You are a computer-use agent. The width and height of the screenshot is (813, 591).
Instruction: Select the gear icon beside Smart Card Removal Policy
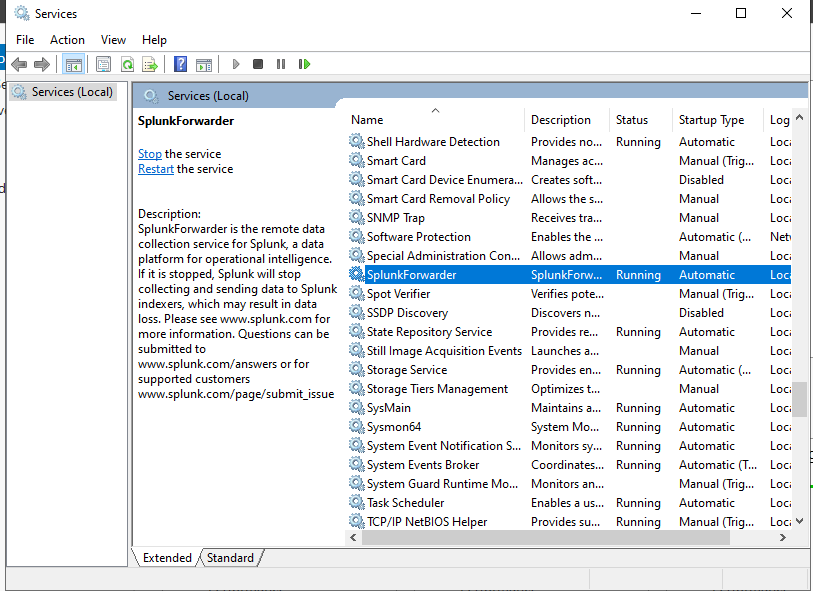(x=356, y=198)
